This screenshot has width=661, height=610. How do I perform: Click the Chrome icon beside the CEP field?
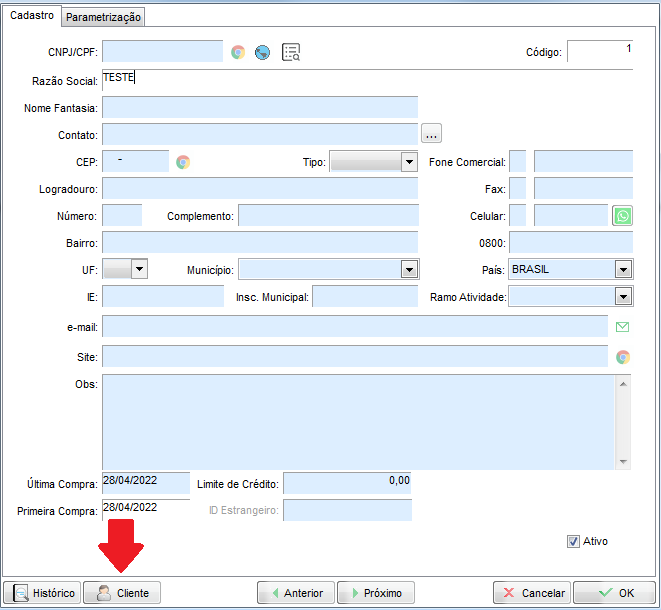point(183,162)
